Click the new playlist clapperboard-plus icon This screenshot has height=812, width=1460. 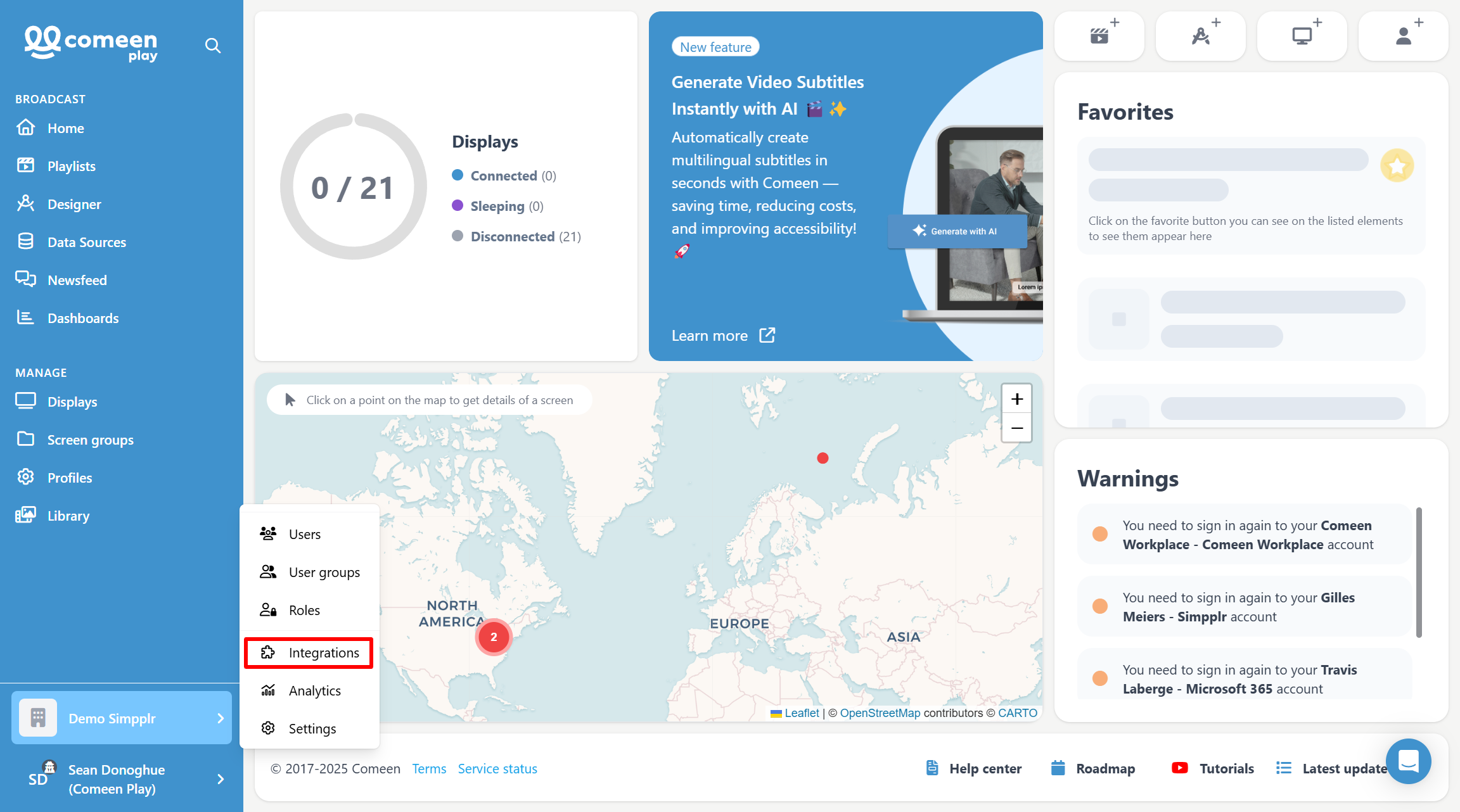click(1099, 35)
